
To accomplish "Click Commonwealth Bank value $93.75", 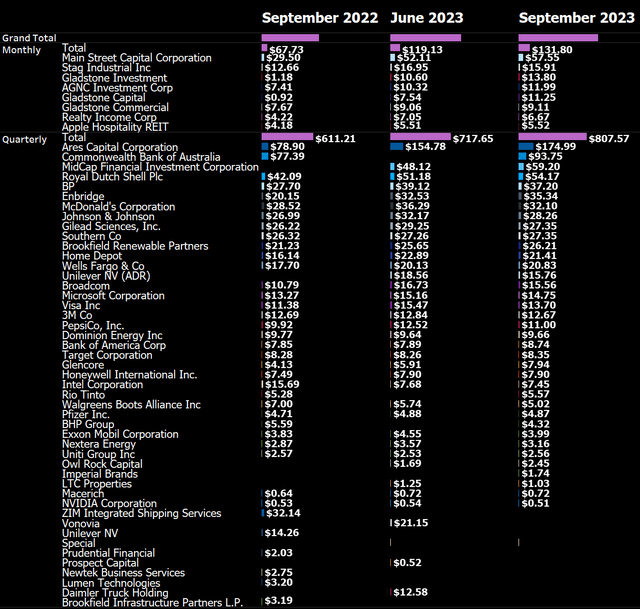I will [x=545, y=156].
